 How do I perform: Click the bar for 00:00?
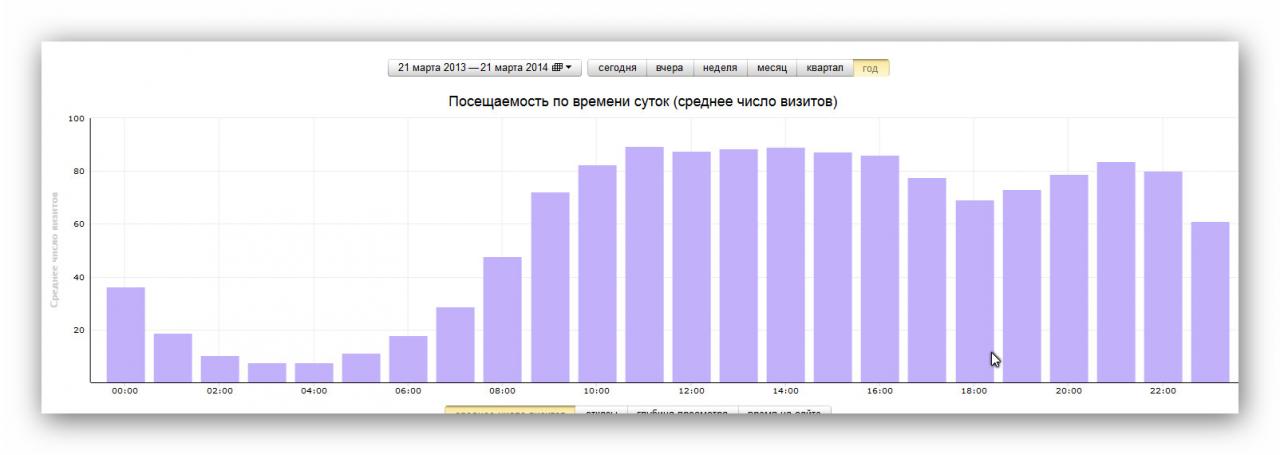(126, 334)
